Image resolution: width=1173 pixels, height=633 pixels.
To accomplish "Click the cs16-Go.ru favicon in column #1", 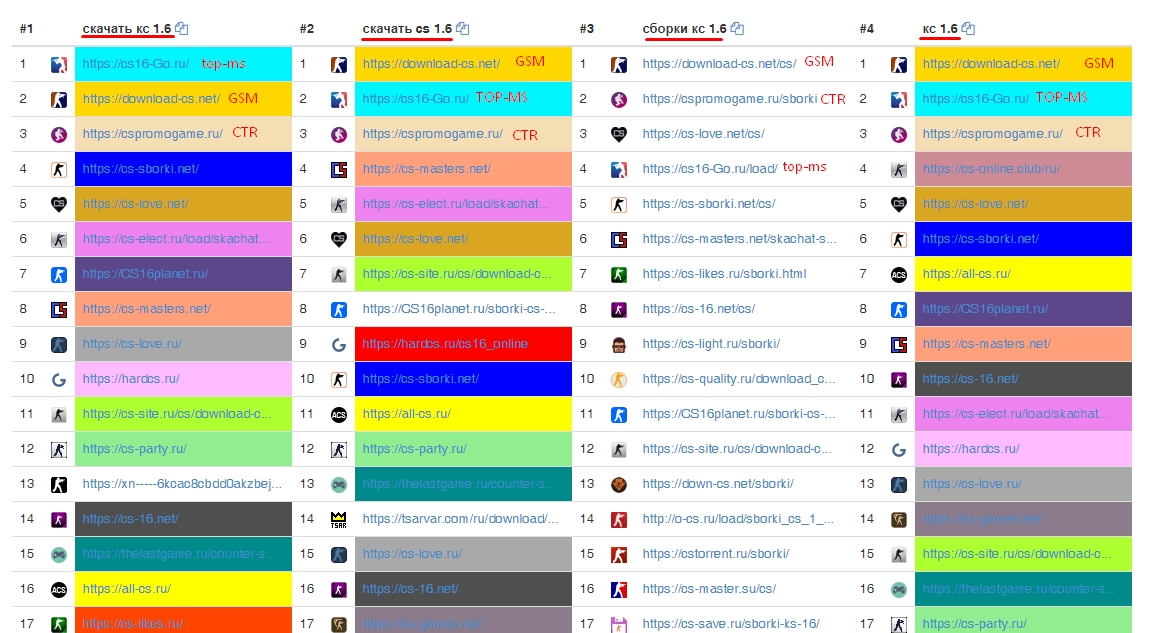I will click(x=59, y=64).
